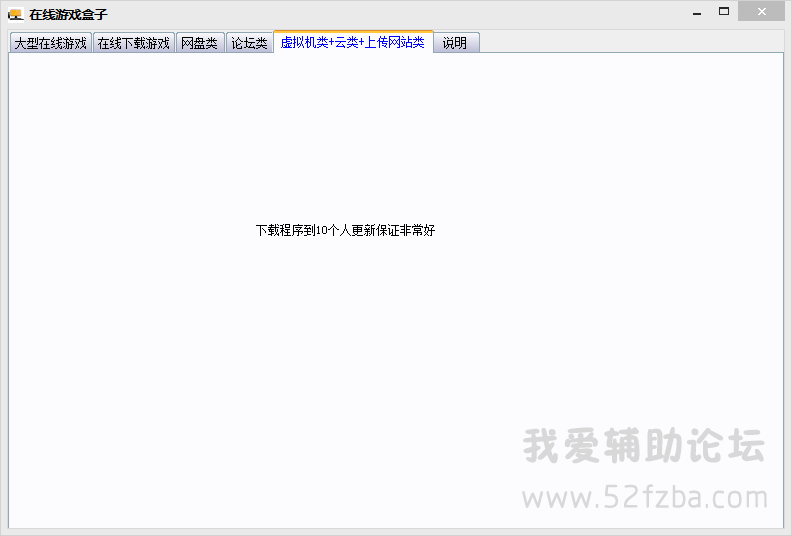
Task: Select the 虚拟机类+云类+上传网站类 tab
Action: (353, 42)
